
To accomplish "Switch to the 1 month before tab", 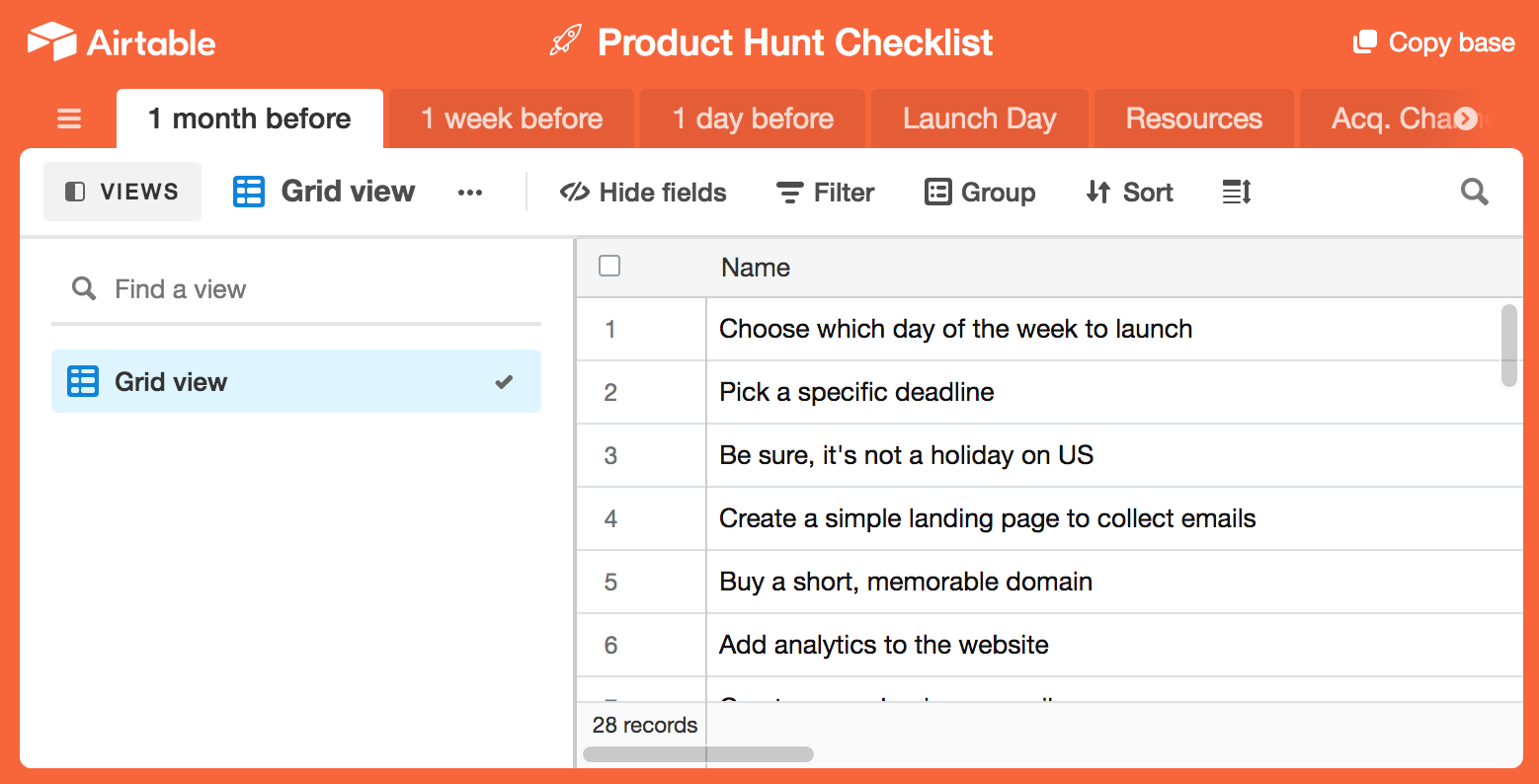I will coord(250,118).
